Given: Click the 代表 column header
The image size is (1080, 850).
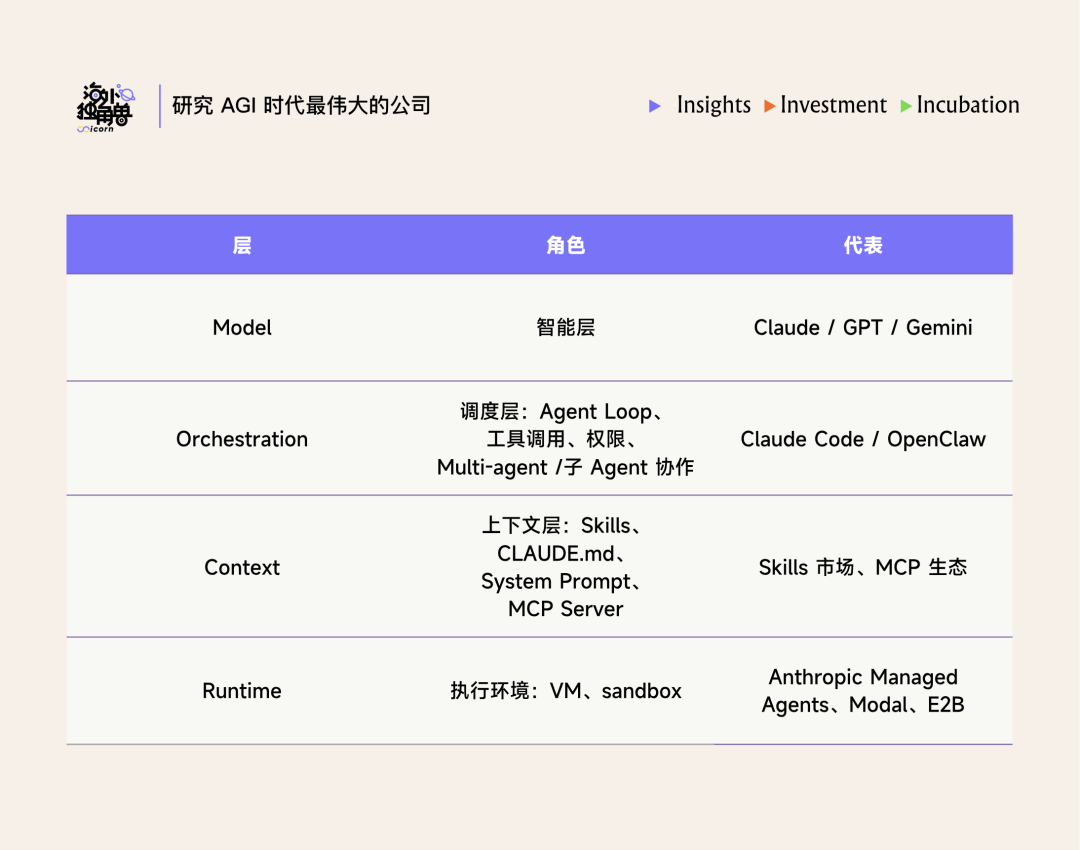Looking at the screenshot, I should coord(863,245).
